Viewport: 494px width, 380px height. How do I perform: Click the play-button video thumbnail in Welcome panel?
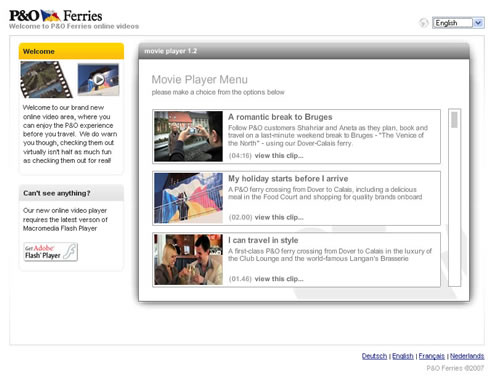98,80
